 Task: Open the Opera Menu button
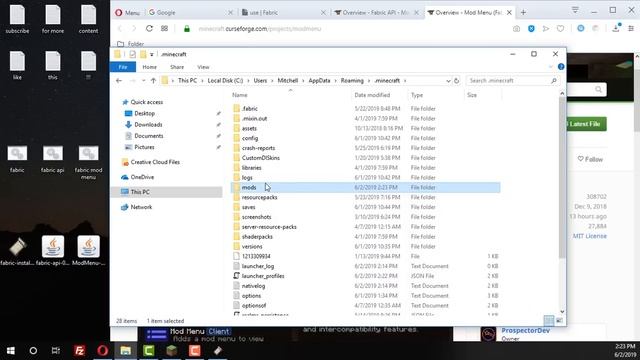pos(127,13)
